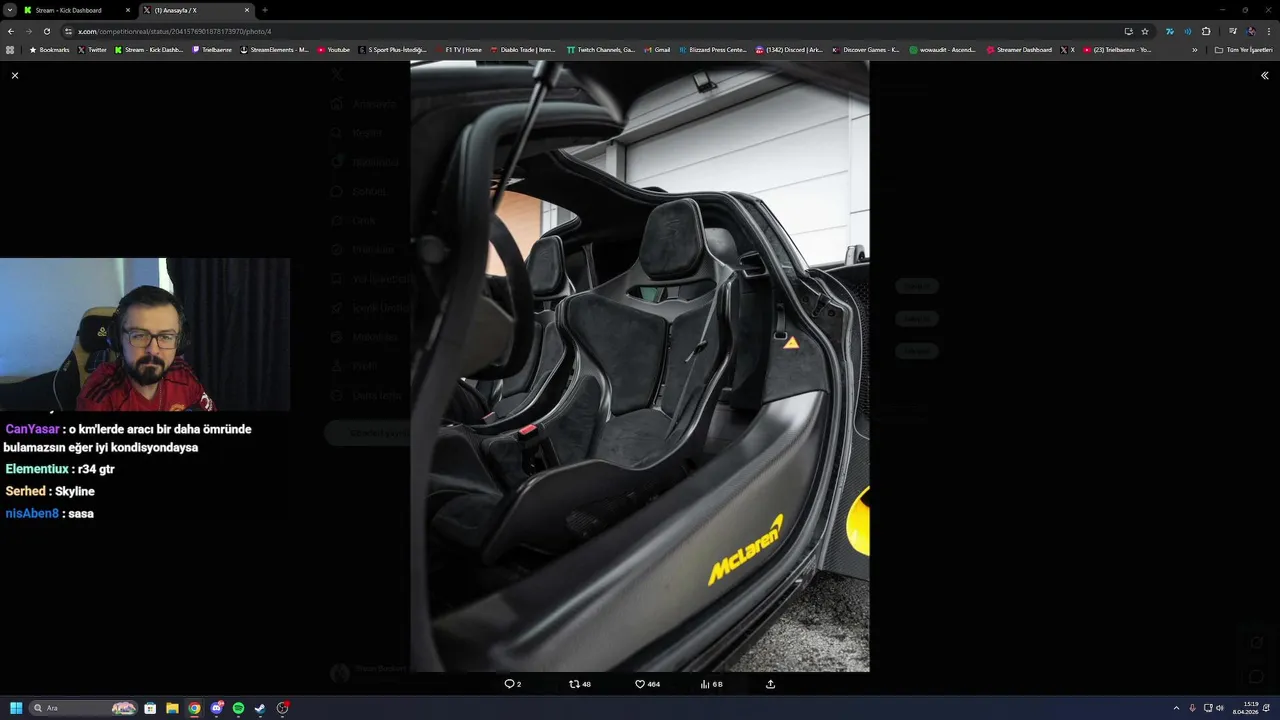Screen dimensions: 1280x720
Task: Expand the hidden bookmarks overflow chevron
Action: [x=1194, y=49]
